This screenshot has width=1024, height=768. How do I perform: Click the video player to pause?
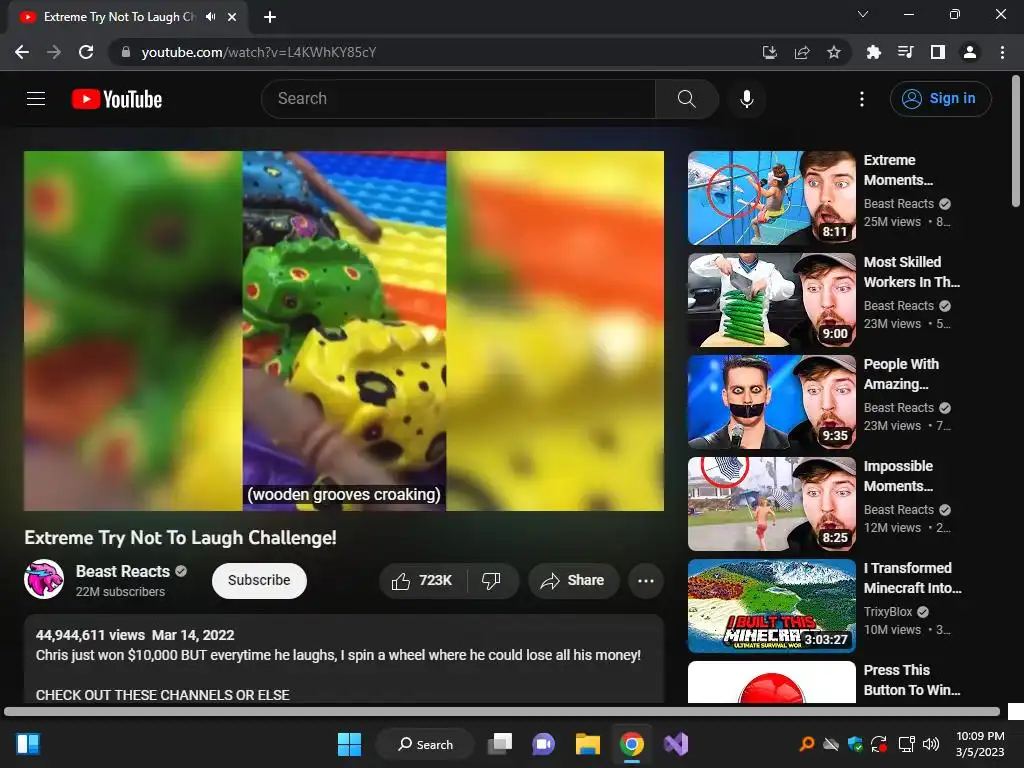(344, 330)
